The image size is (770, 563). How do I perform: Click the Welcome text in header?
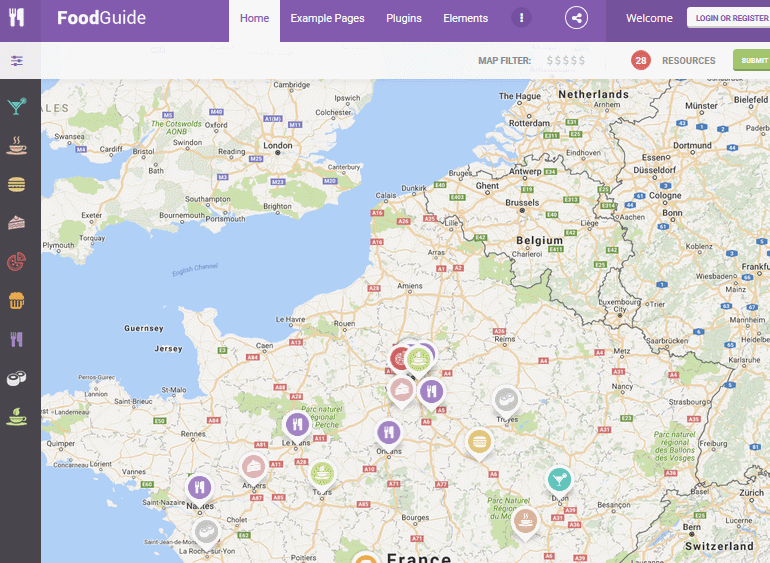(x=649, y=18)
